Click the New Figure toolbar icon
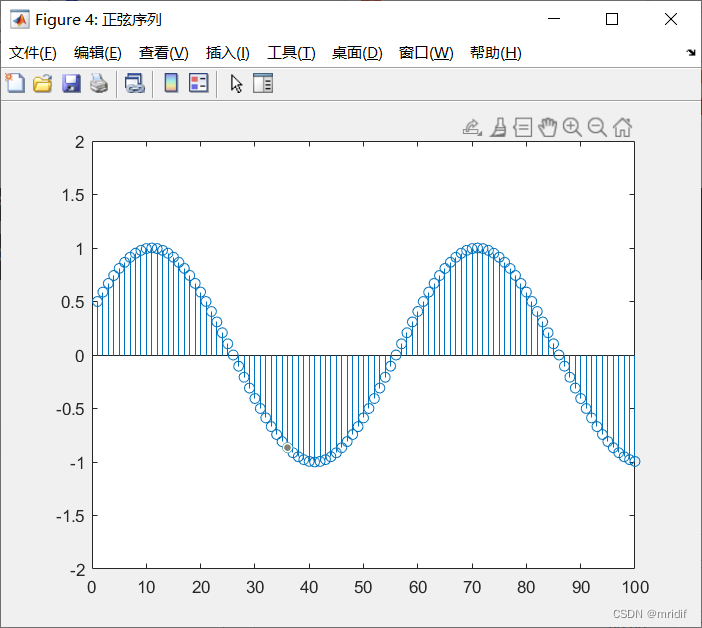 pos(15,83)
